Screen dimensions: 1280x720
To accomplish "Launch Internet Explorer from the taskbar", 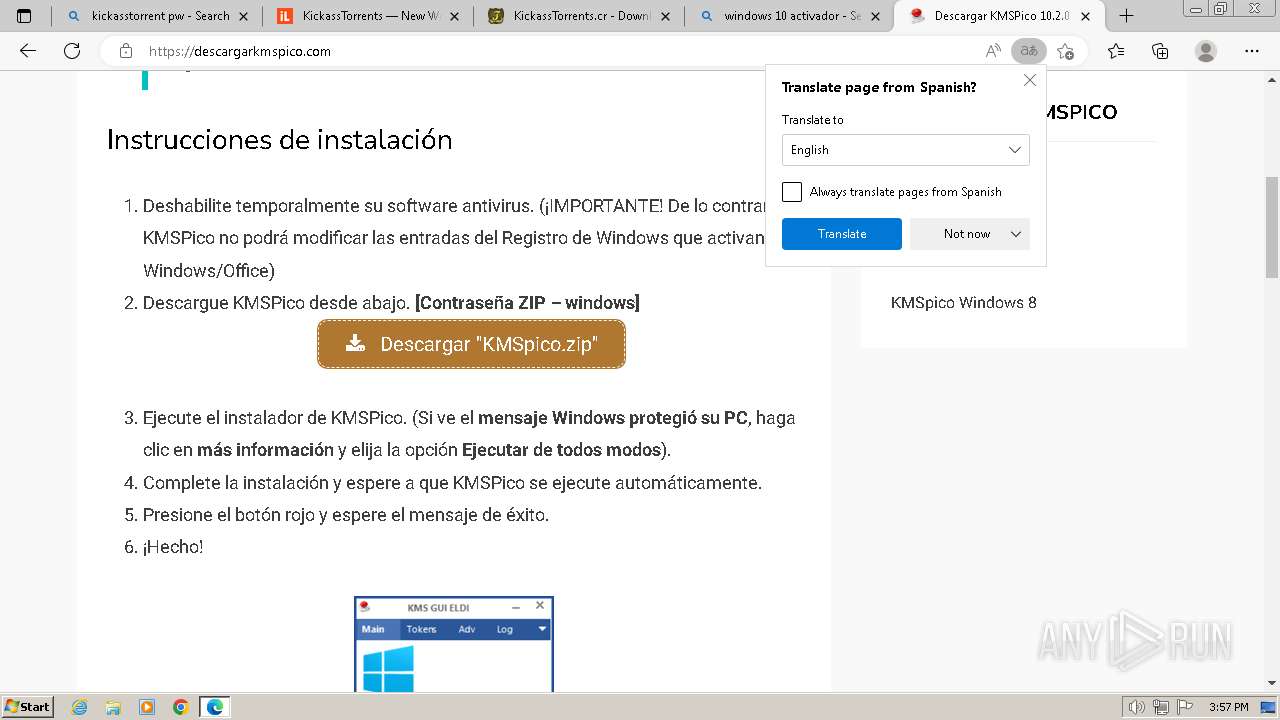I will click(x=80, y=707).
